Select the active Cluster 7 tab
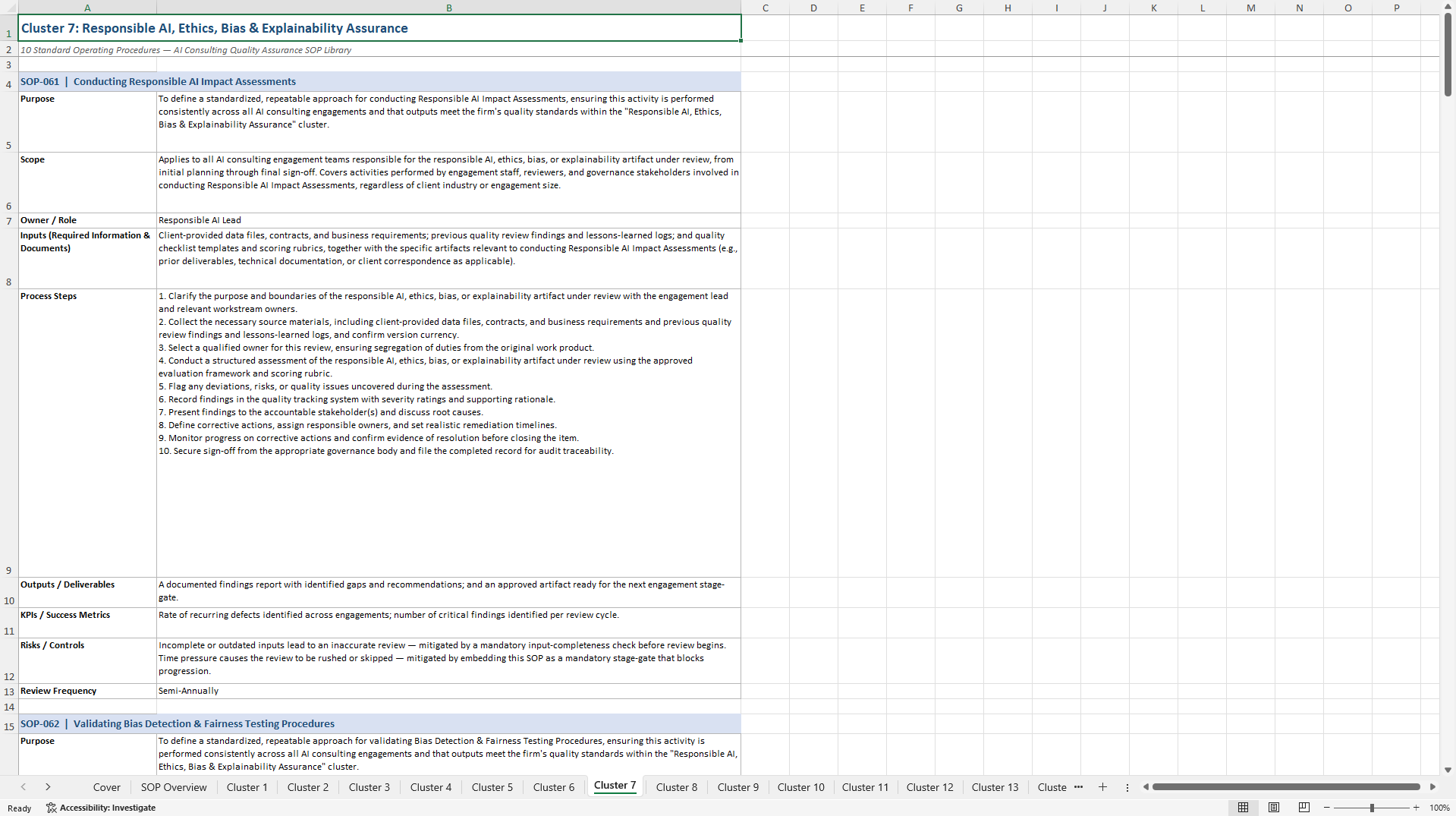Screen dimensions: 1456x816 615,786
